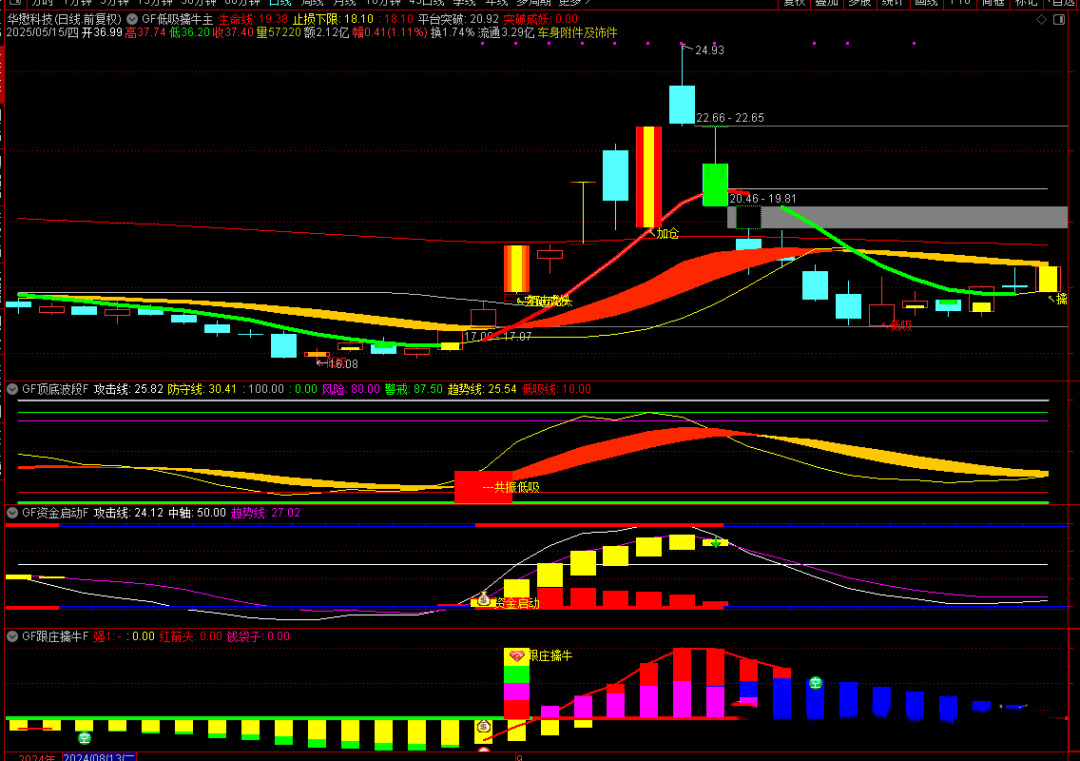Click the diamond restore icon at top right
This screenshot has width=1080, height=761.
point(1042,19)
